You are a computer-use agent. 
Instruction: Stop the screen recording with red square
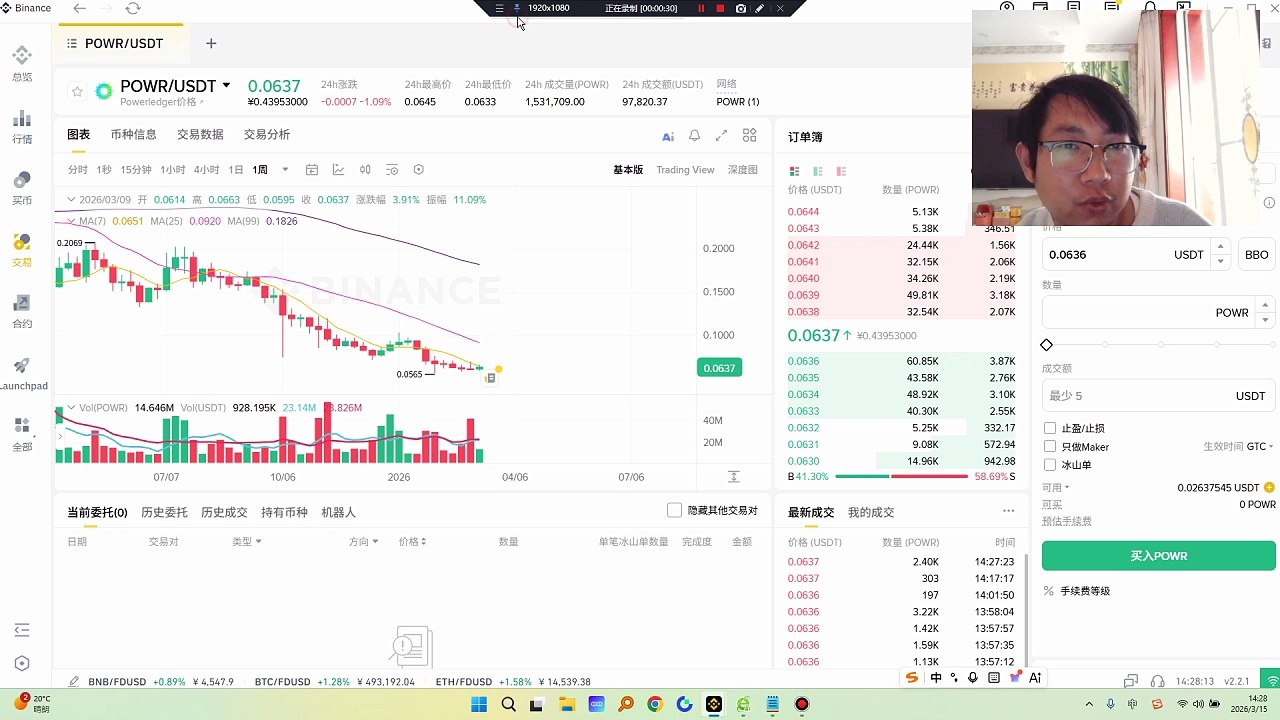720,8
